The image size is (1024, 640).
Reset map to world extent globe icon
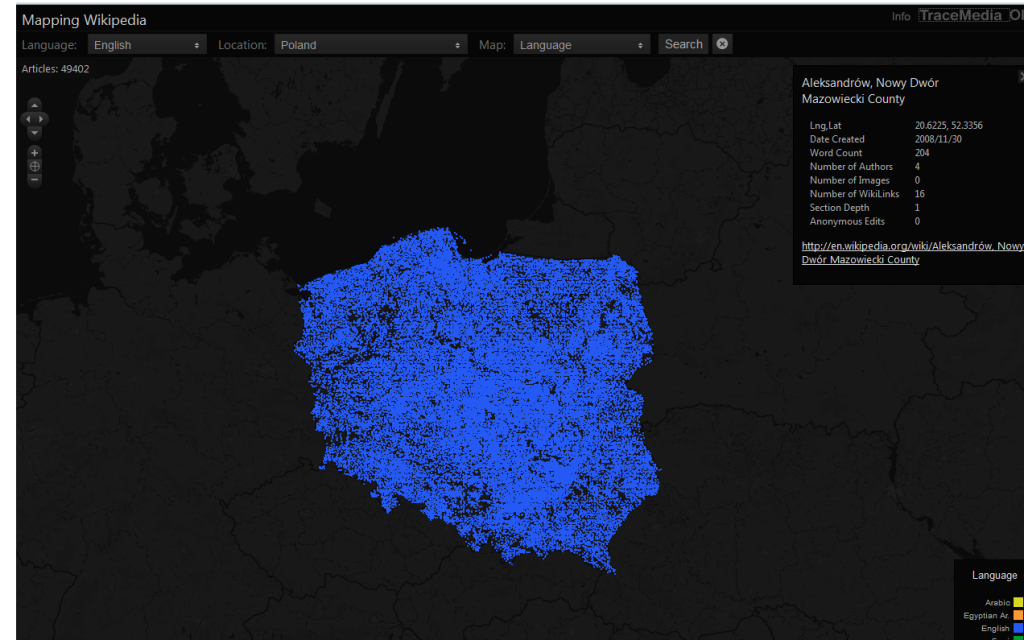point(35,166)
